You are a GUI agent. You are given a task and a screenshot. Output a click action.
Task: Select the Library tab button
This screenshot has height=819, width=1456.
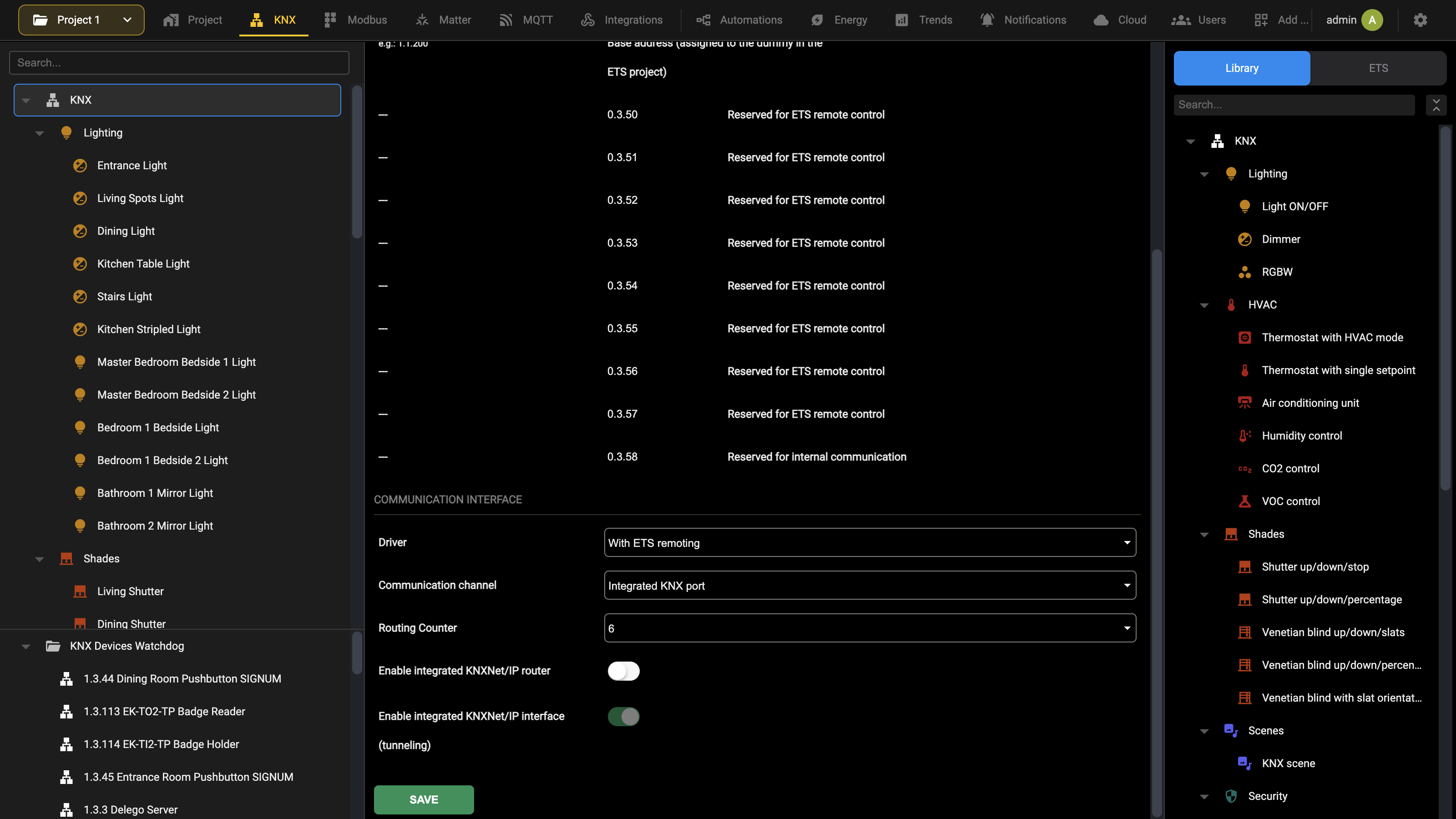pos(1242,68)
